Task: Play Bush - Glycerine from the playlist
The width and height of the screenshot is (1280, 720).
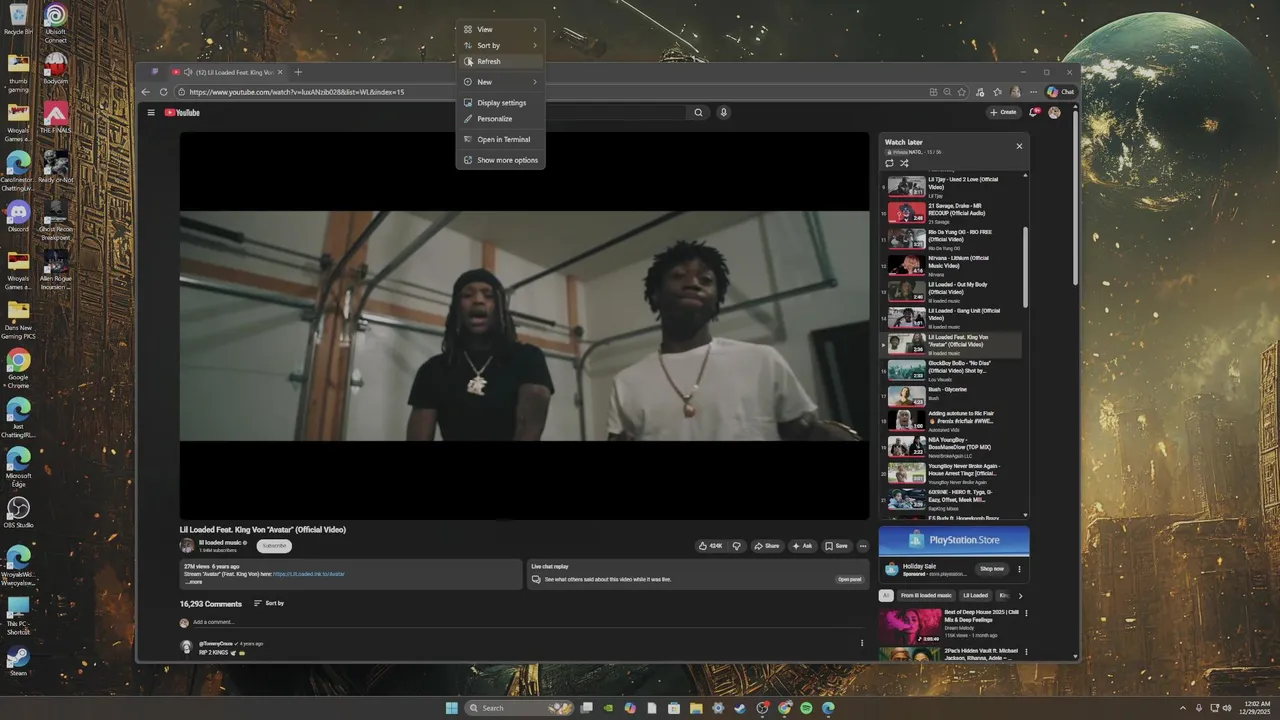Action: (x=953, y=396)
